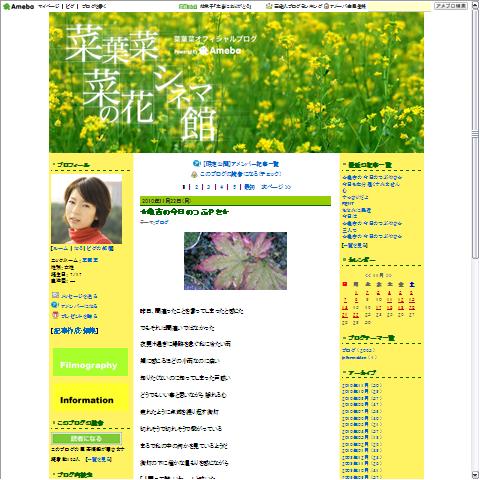Go to previous month in calendar
The image size is (480, 480).
pyautogui.click(x=368, y=276)
